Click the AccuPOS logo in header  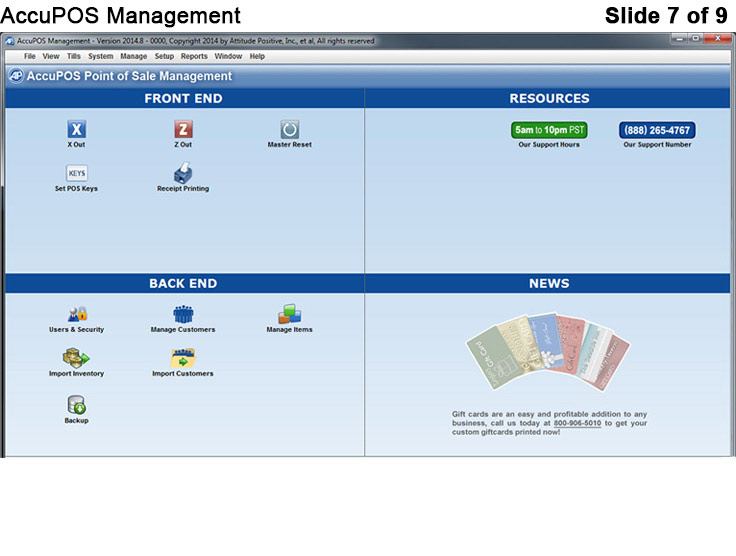point(16,76)
